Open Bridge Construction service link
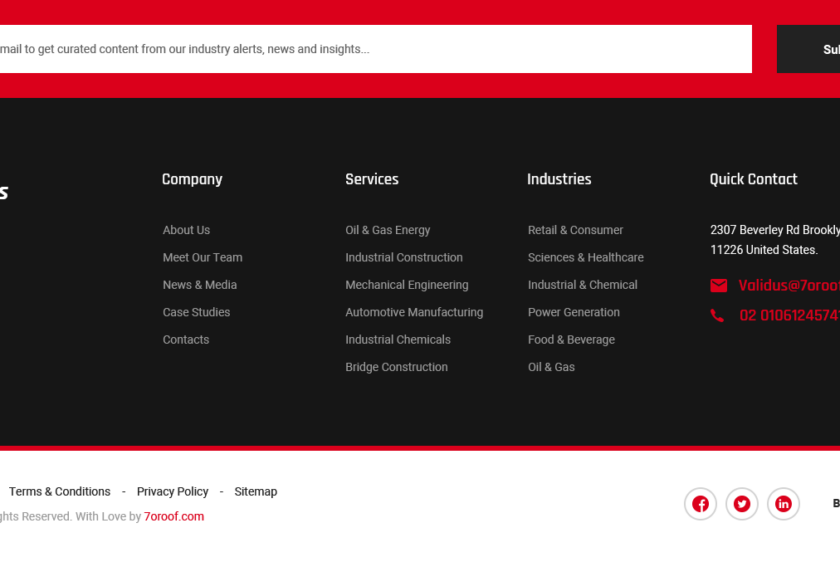The image size is (840, 562). (x=396, y=366)
